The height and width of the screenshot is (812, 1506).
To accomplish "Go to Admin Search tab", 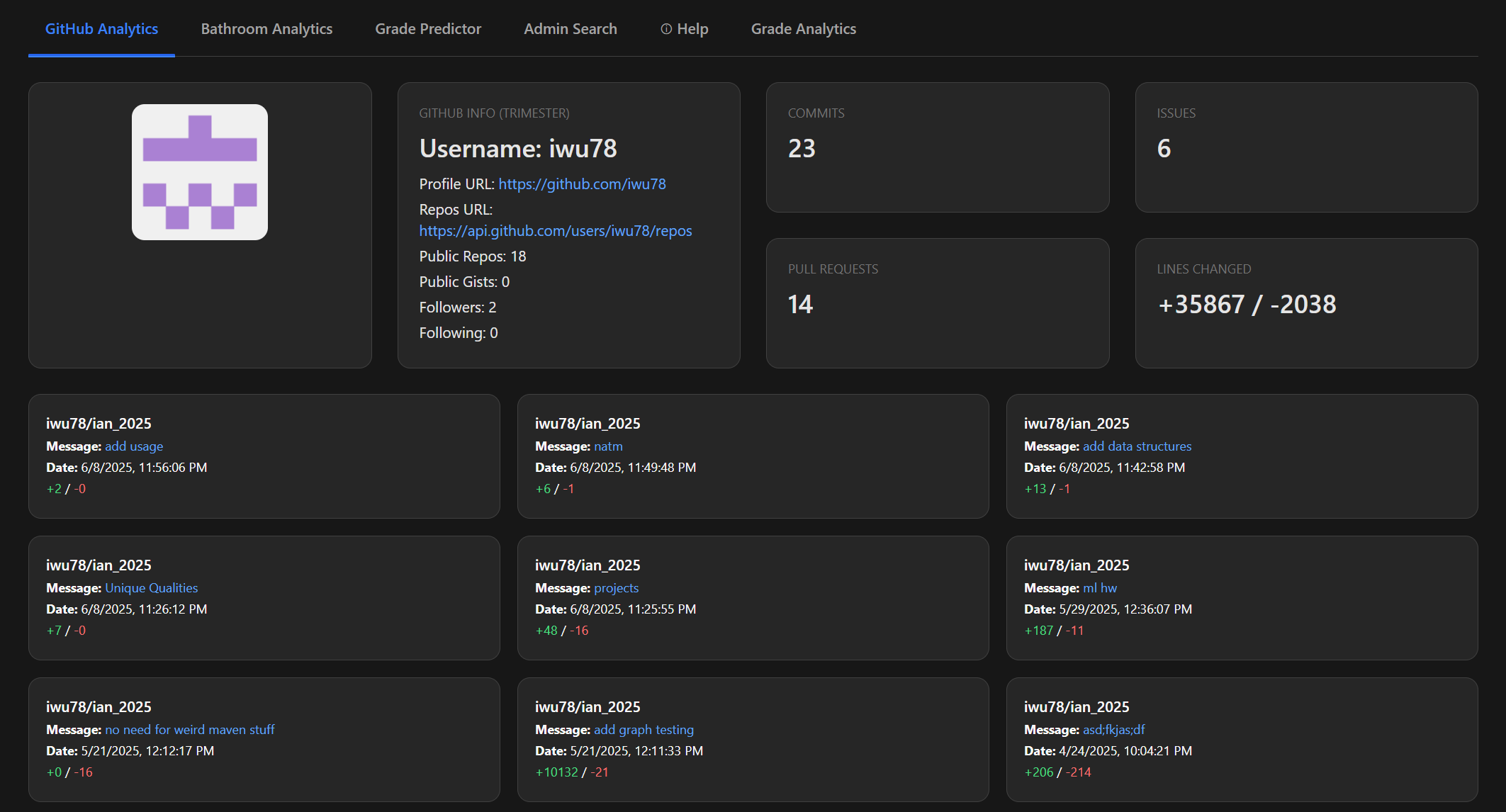I will [x=571, y=29].
